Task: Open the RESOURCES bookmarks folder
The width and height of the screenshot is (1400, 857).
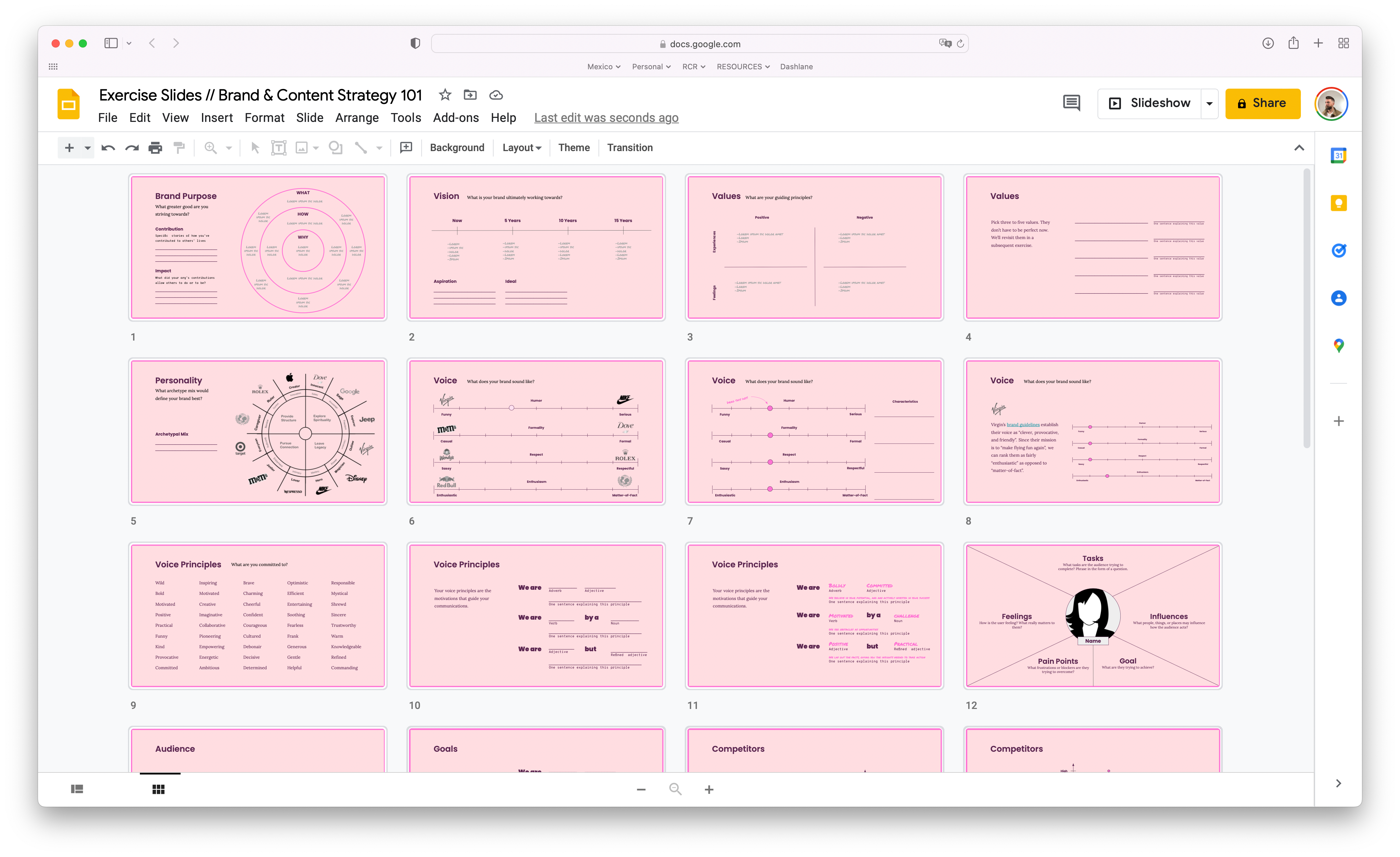Action: (x=743, y=67)
